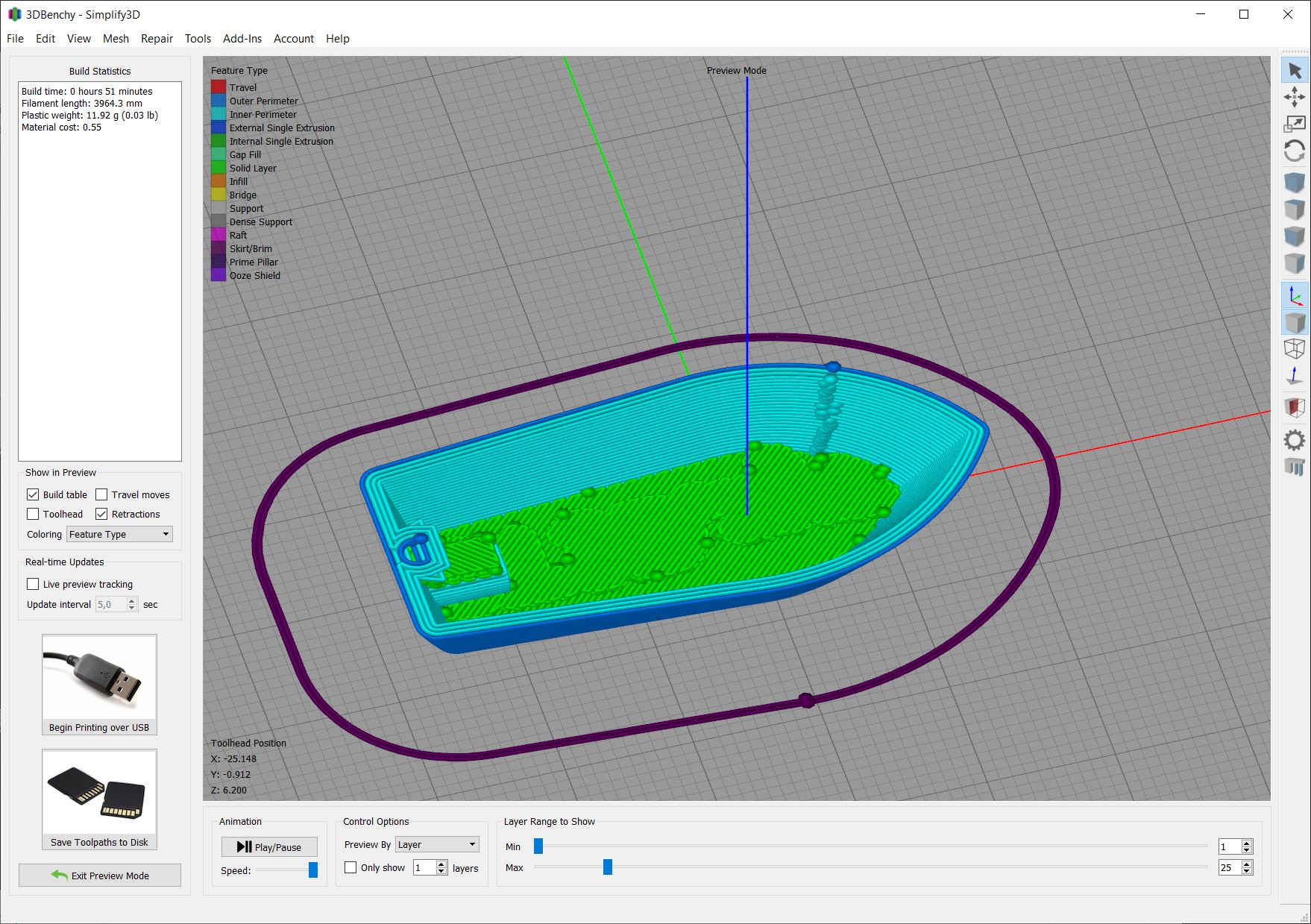Open the Edit menu
This screenshot has width=1311, height=924.
pos(45,38)
